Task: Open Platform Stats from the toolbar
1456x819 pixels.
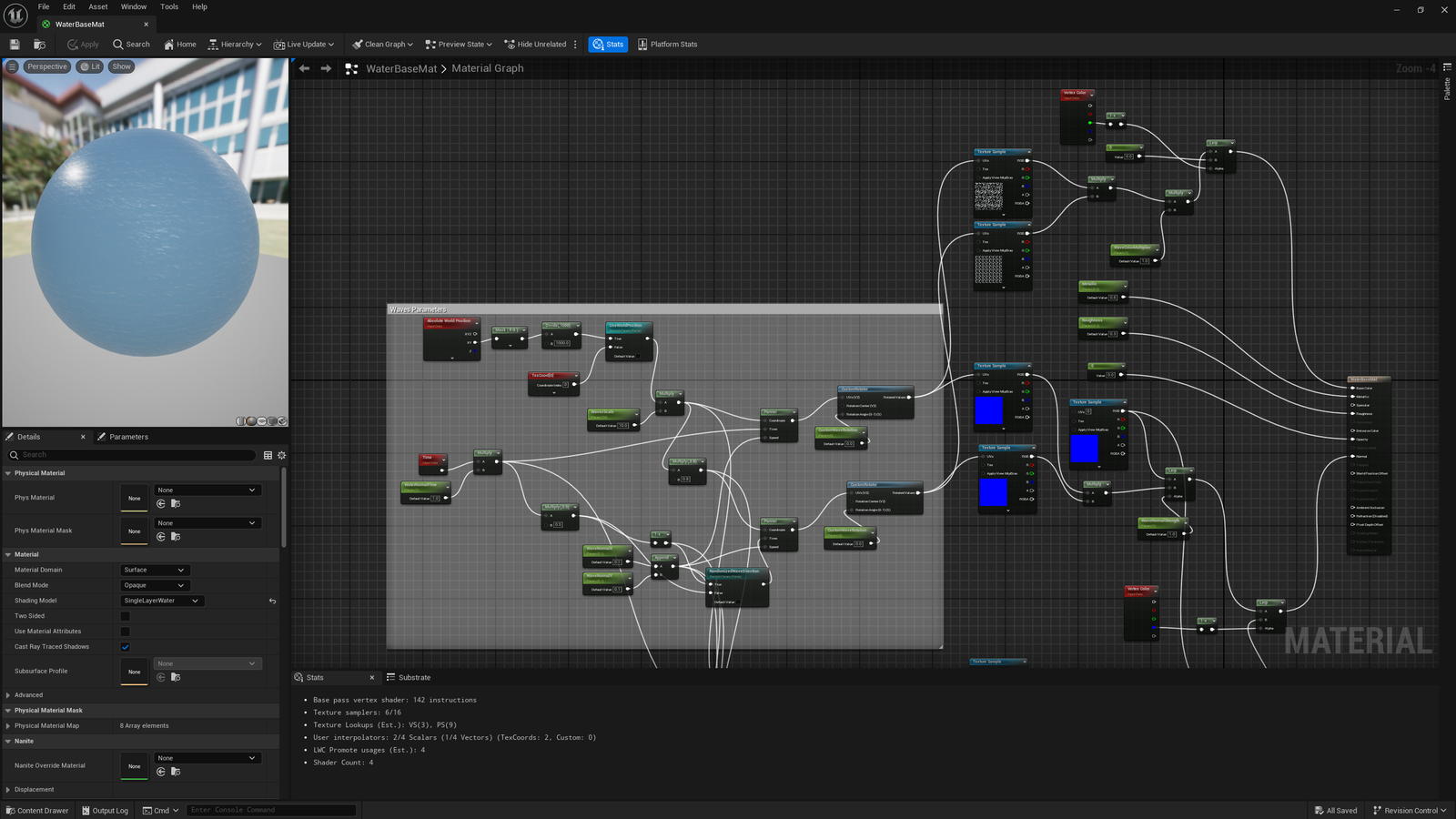Action: click(667, 44)
